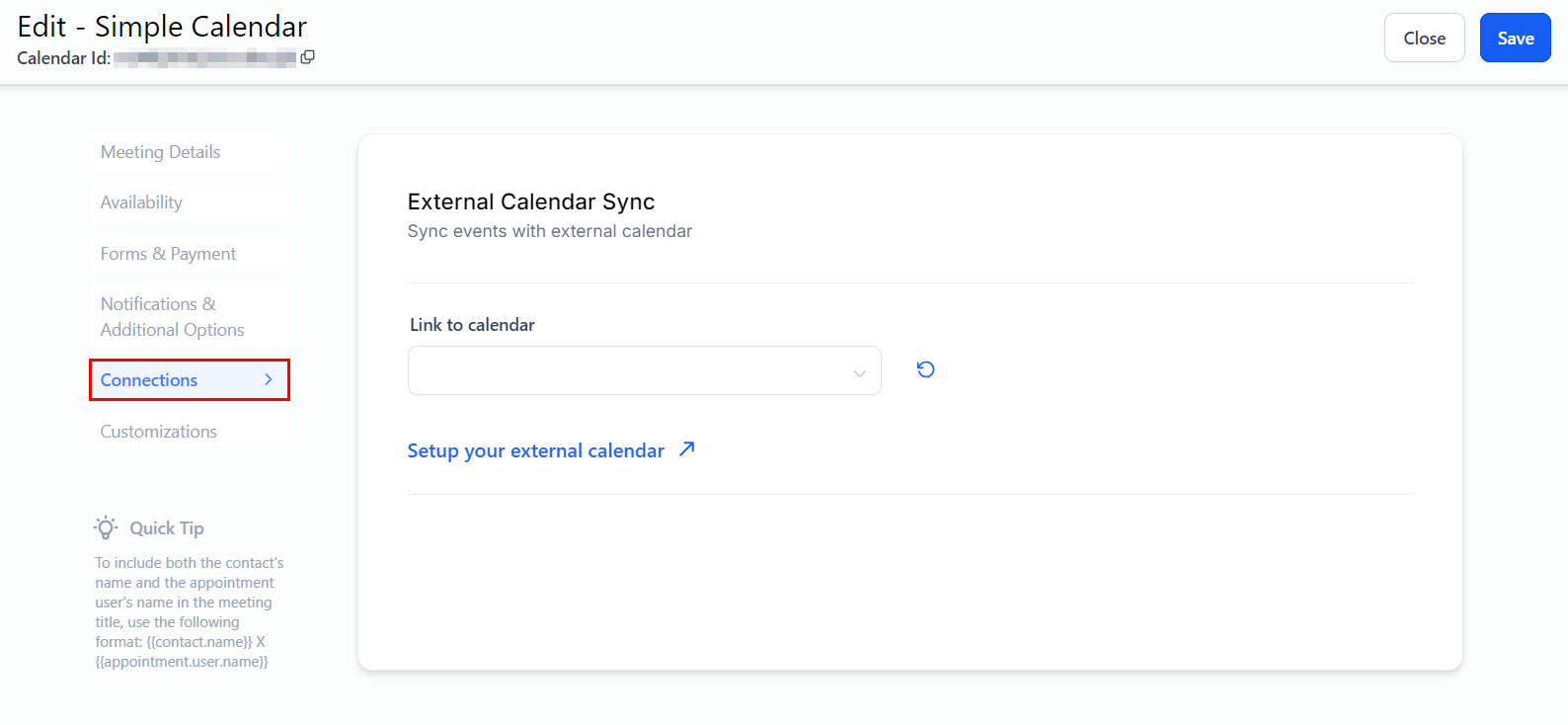This screenshot has width=1568, height=725.
Task: Switch to the Availability section
Action: (141, 202)
